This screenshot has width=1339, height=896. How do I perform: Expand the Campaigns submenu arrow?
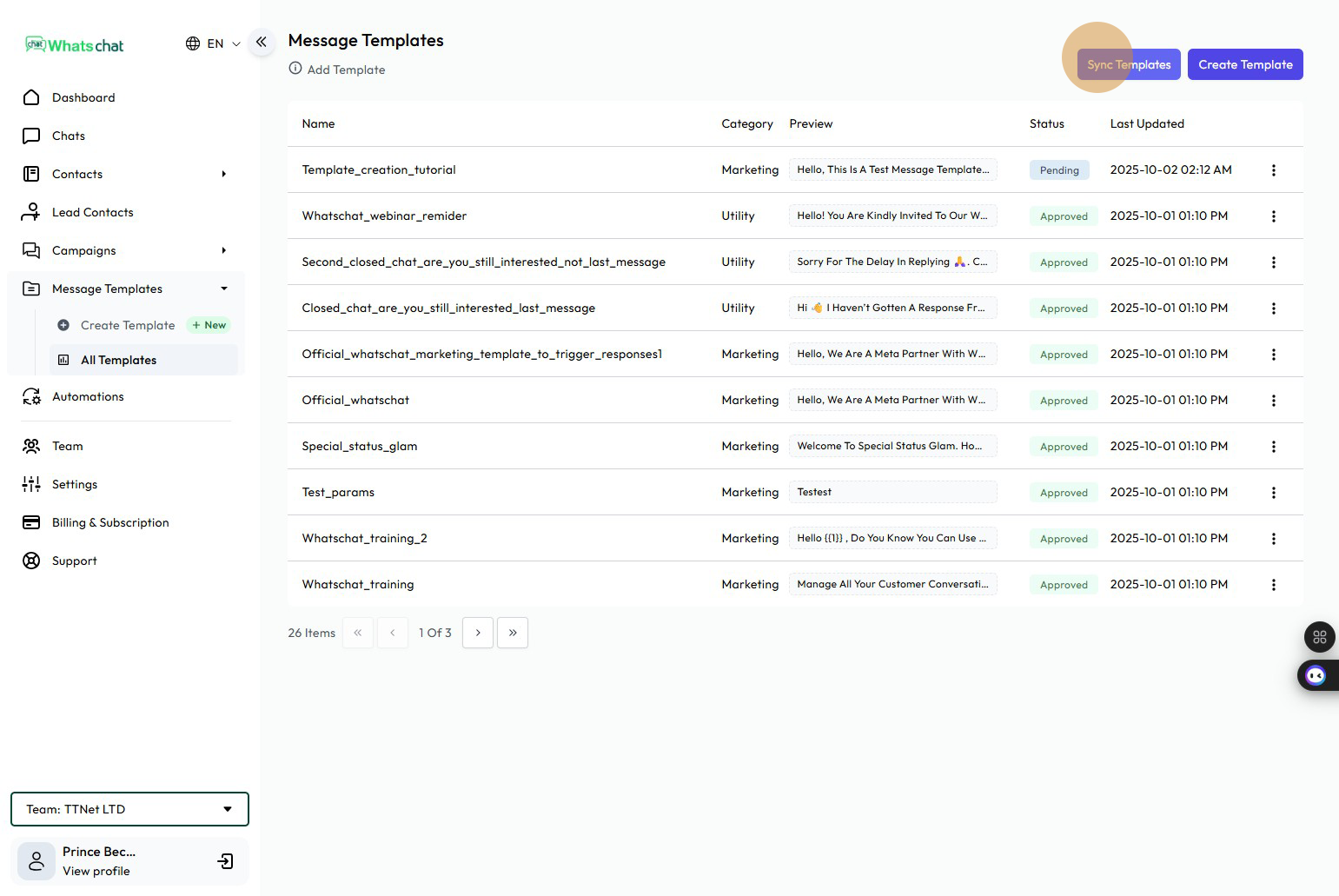(223, 250)
